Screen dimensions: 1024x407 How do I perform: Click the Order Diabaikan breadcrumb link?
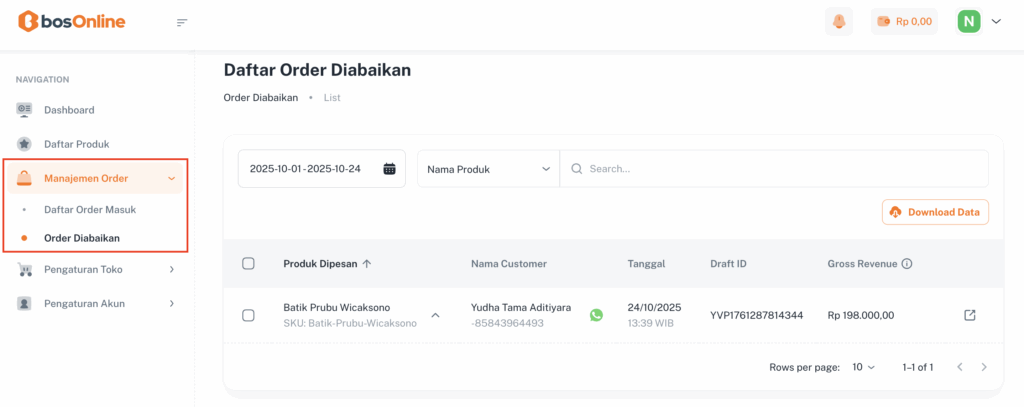[260, 98]
